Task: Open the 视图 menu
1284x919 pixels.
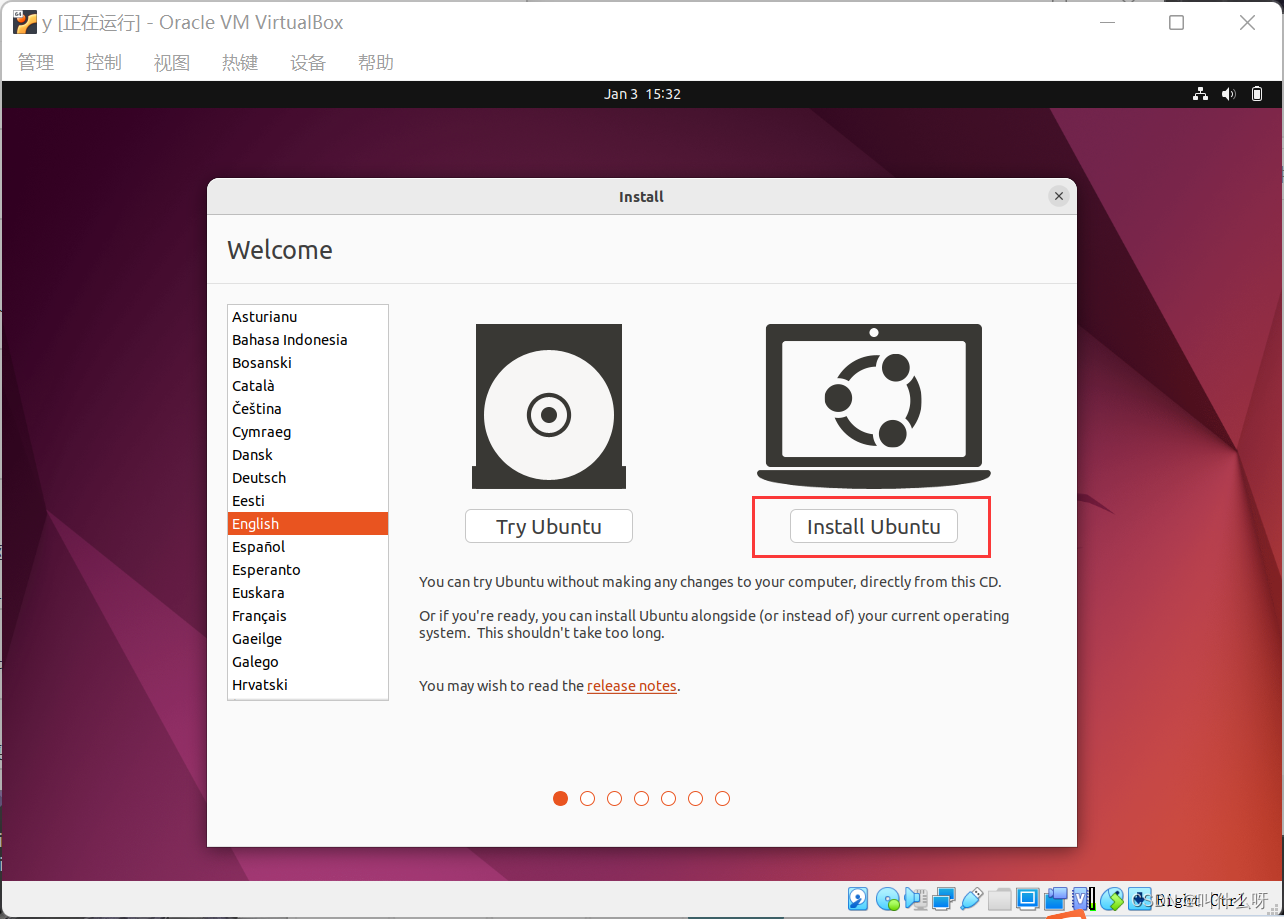Action: click(x=172, y=62)
